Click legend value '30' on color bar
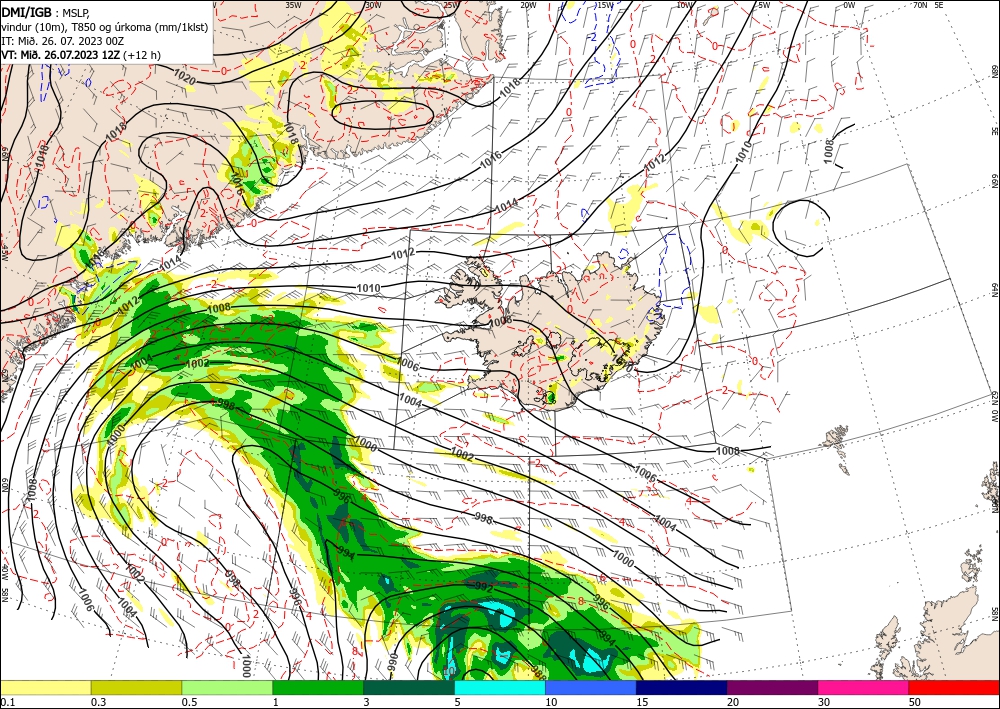1000x709 pixels. [824, 702]
